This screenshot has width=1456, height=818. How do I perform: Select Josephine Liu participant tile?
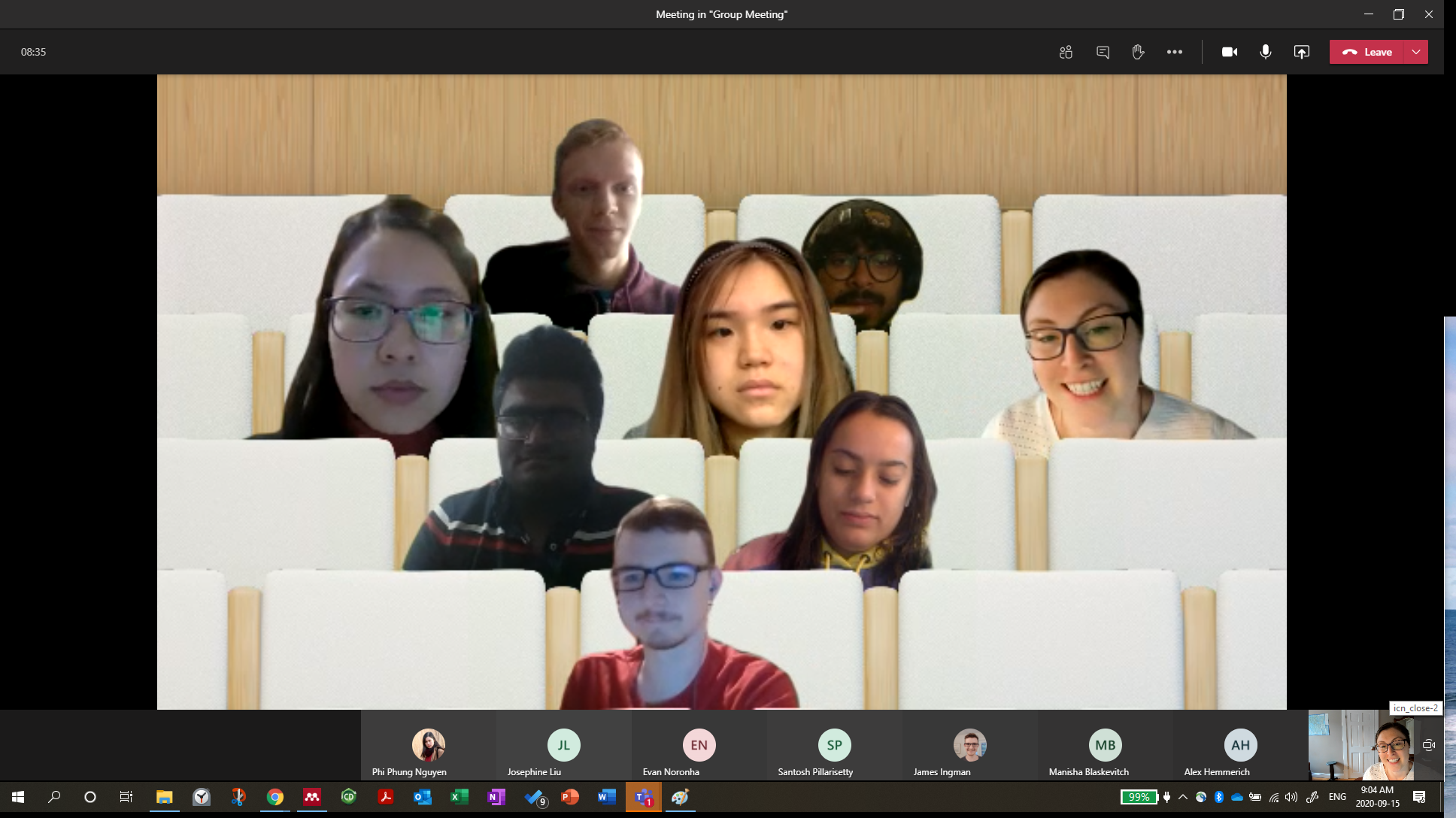563,746
